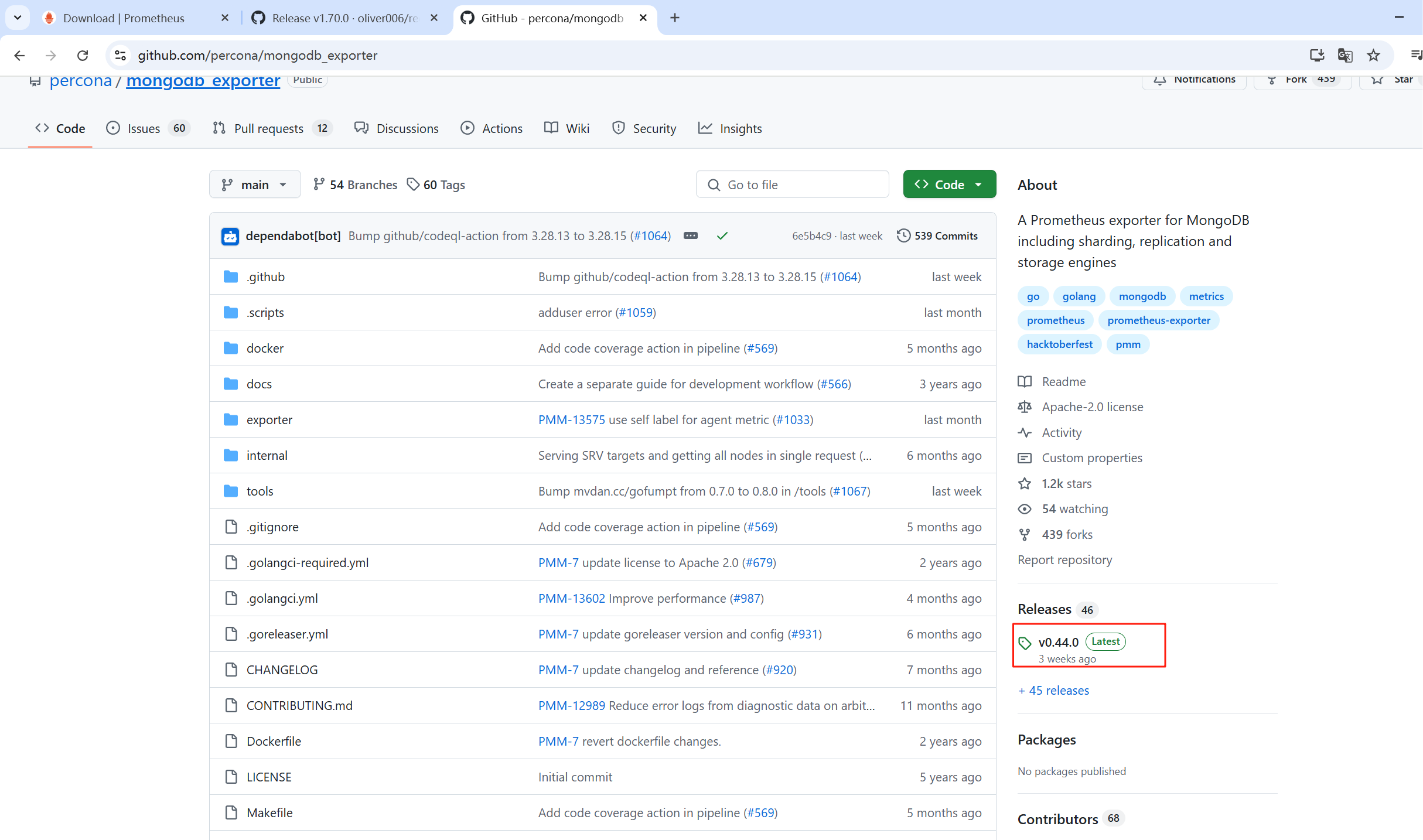This screenshot has height=840, width=1423.
Task: Expand commit message with ellipsis icon
Action: point(691,235)
